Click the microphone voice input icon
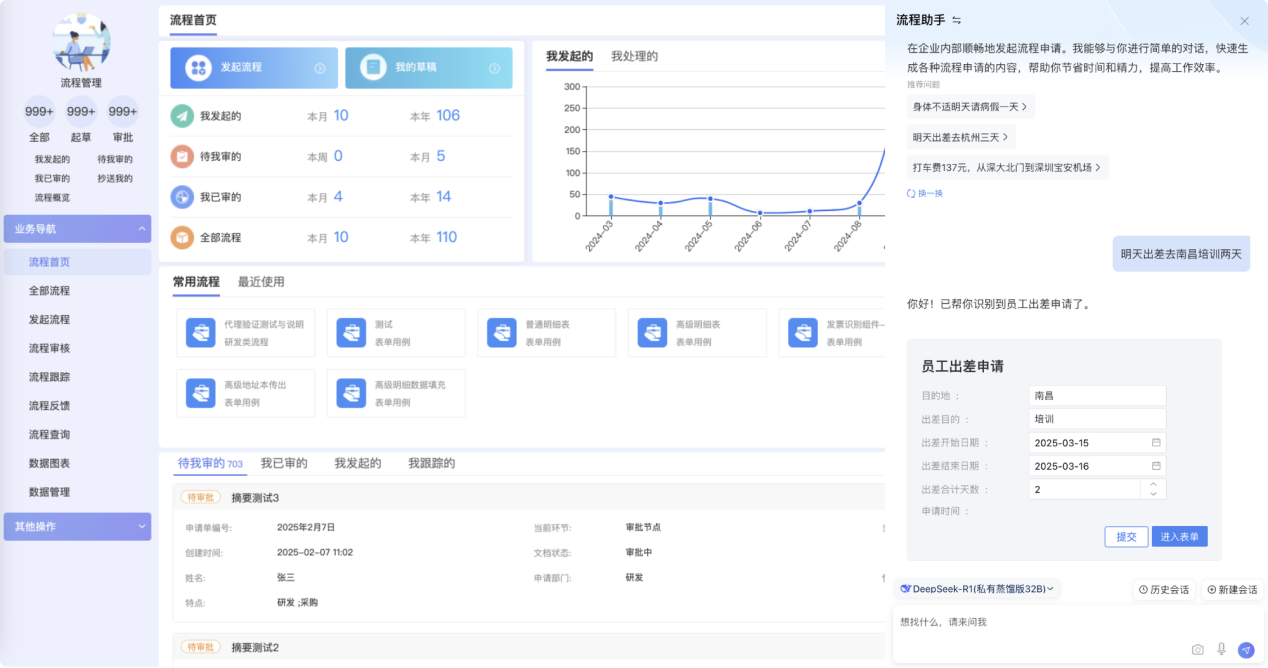This screenshot has height=668, width=1268. click(1221, 650)
